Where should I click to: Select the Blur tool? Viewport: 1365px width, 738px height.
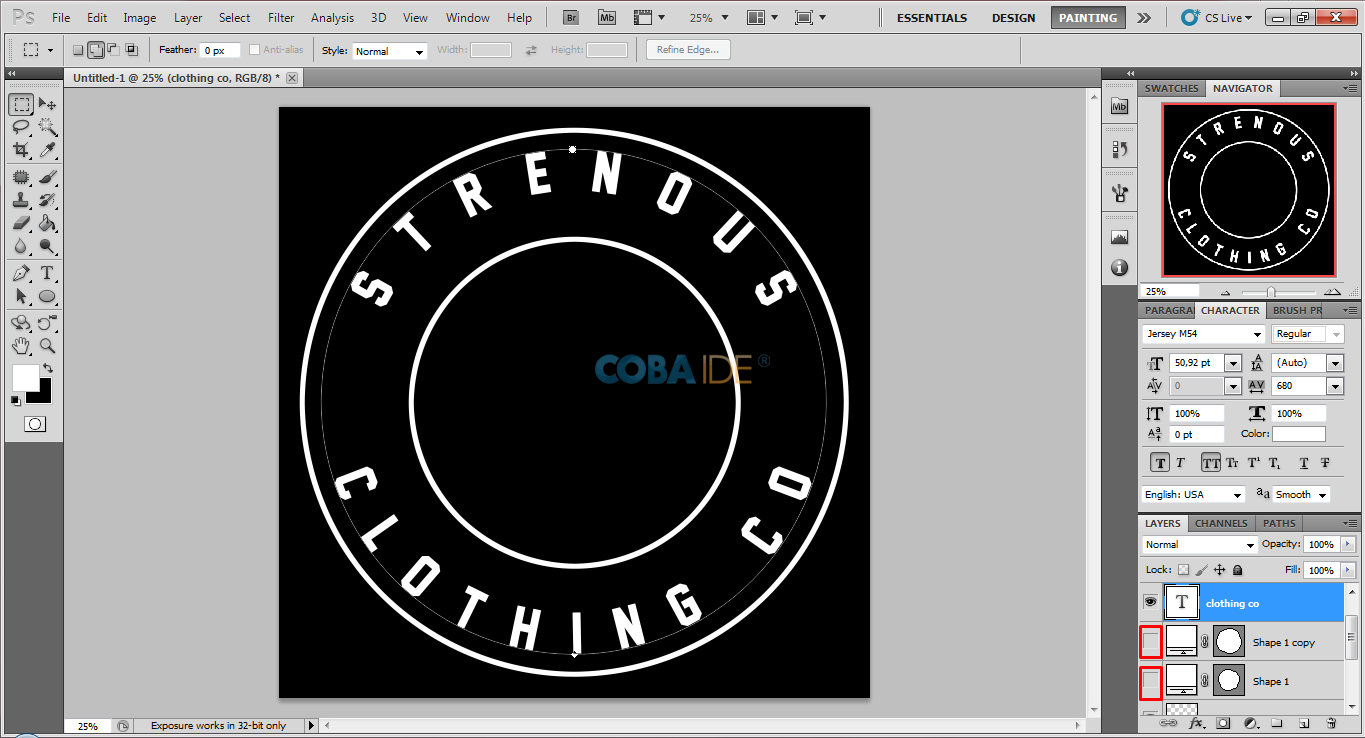(x=21, y=246)
